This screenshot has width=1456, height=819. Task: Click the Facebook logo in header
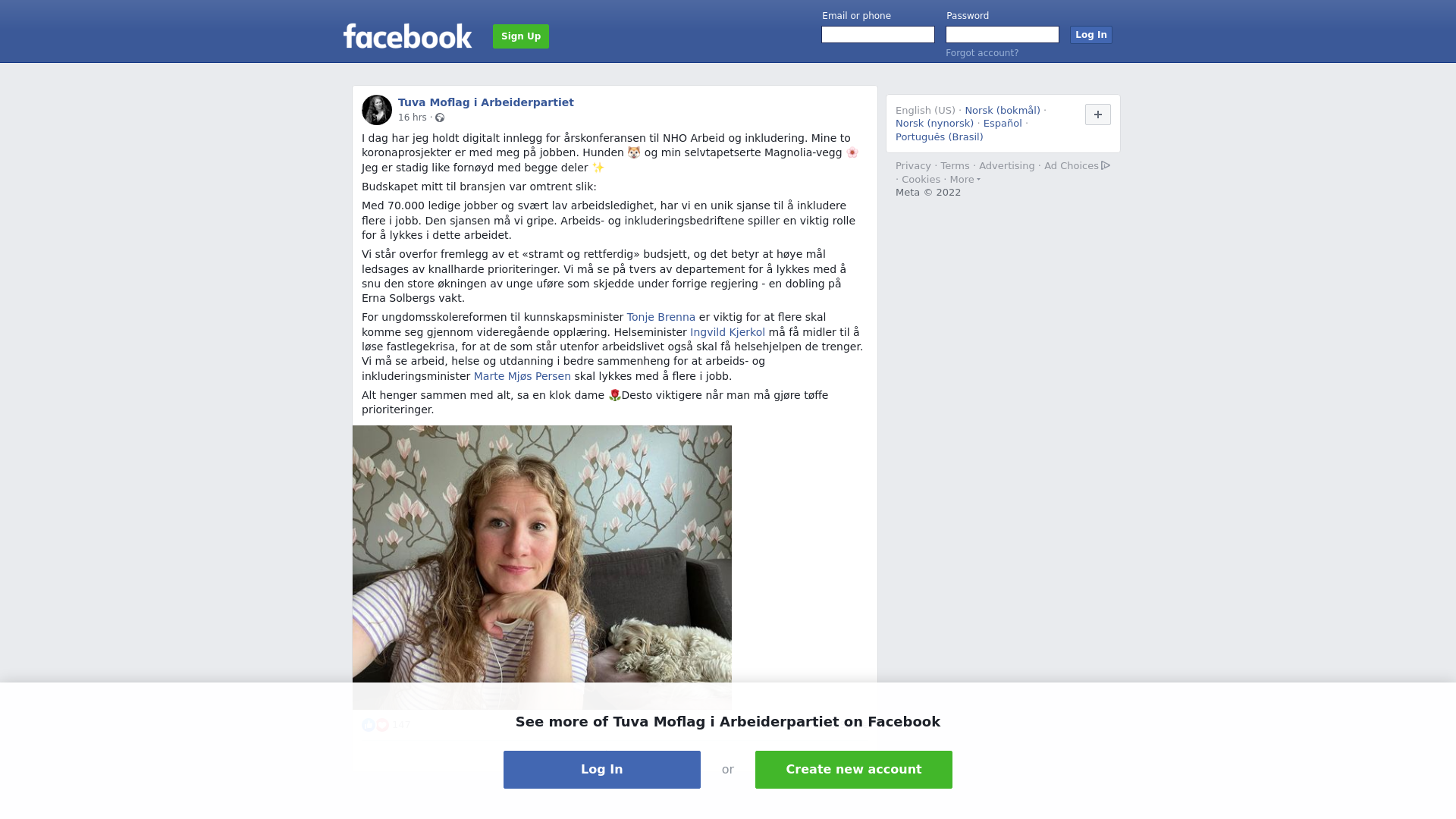(x=407, y=36)
